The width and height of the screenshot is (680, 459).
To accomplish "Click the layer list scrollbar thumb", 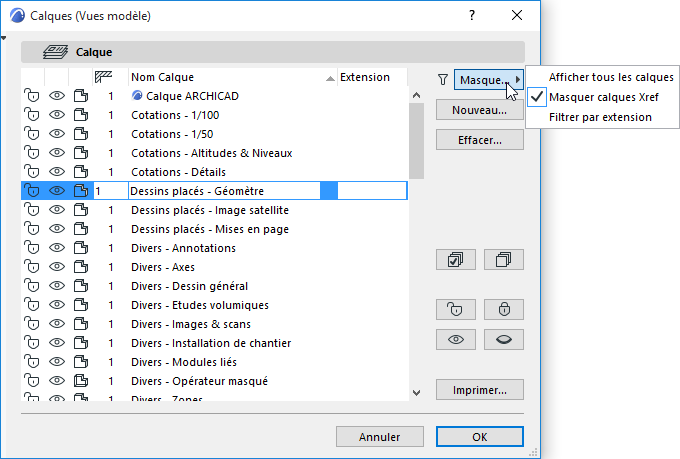I will click(x=417, y=141).
